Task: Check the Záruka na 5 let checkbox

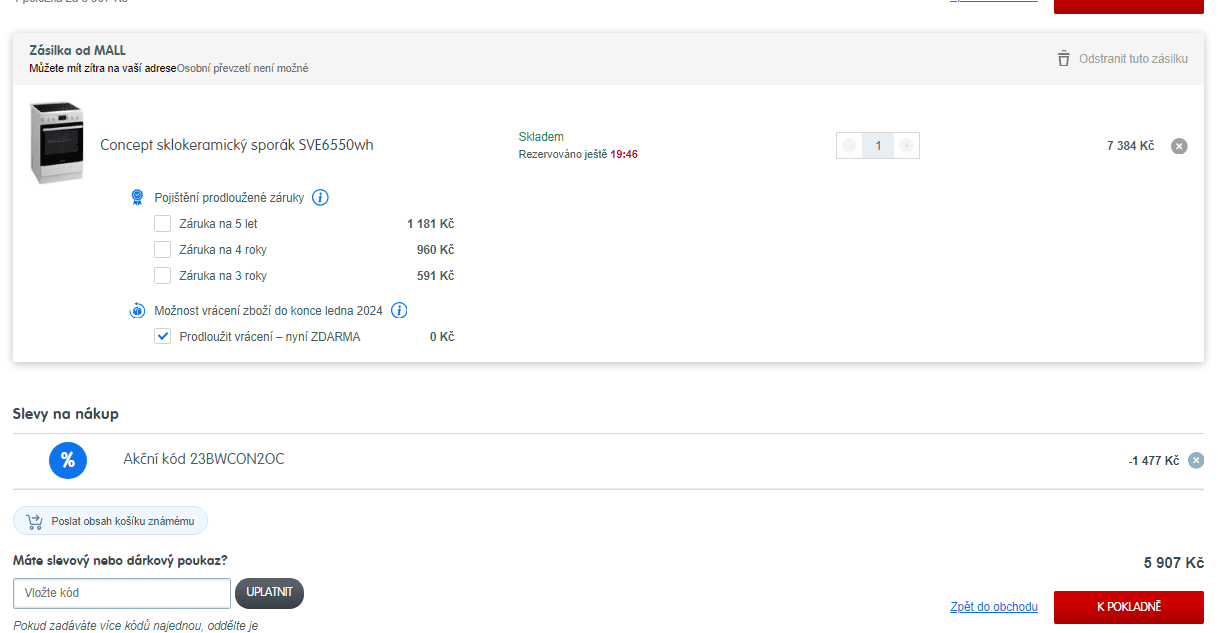Action: pyautogui.click(x=162, y=223)
